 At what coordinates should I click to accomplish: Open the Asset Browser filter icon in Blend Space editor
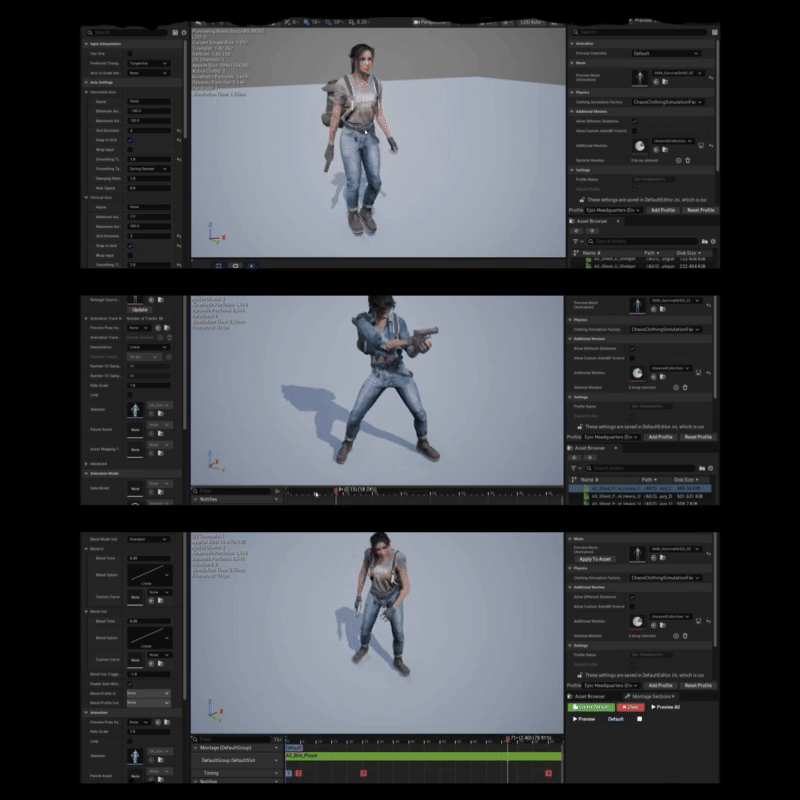pyautogui.click(x=577, y=241)
